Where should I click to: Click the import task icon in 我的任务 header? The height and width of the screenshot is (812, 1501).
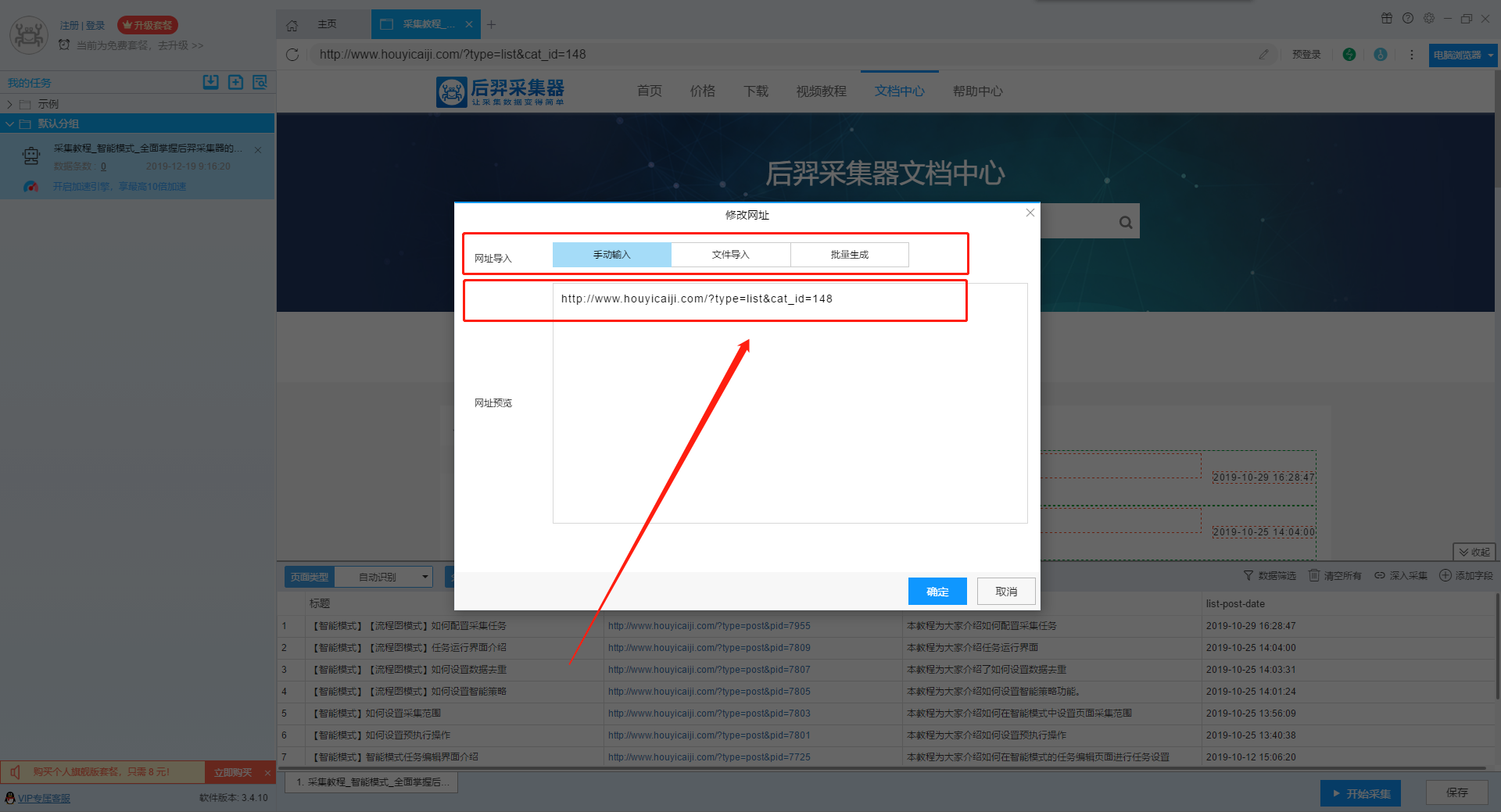(210, 82)
